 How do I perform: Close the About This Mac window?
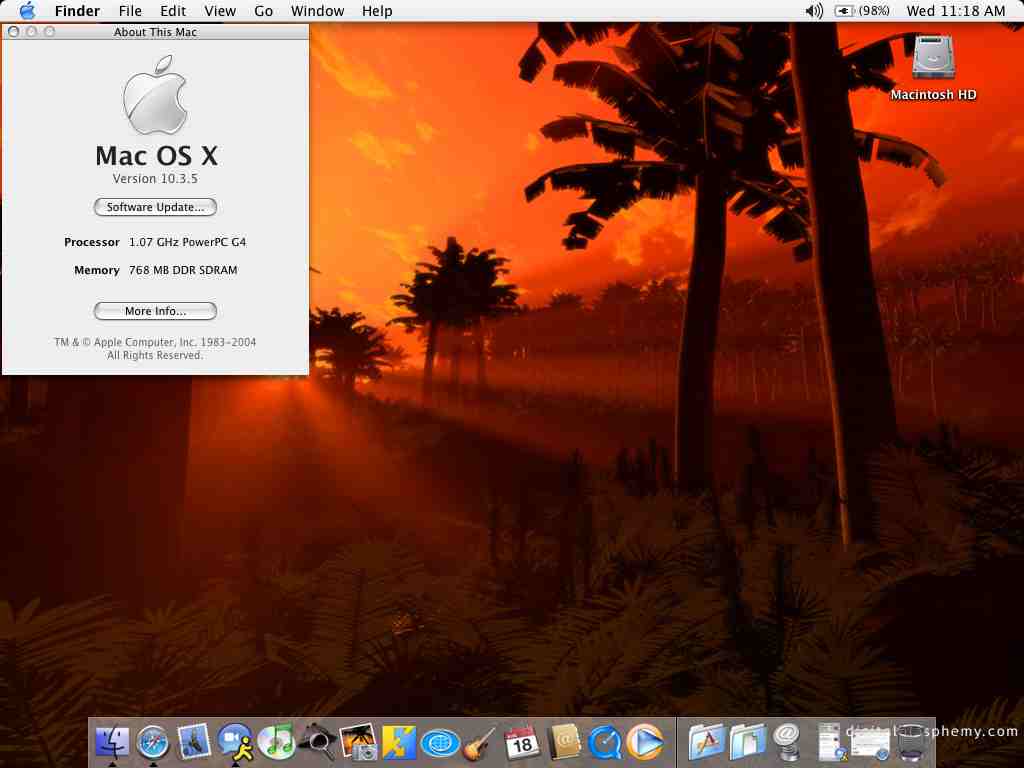click(x=14, y=31)
